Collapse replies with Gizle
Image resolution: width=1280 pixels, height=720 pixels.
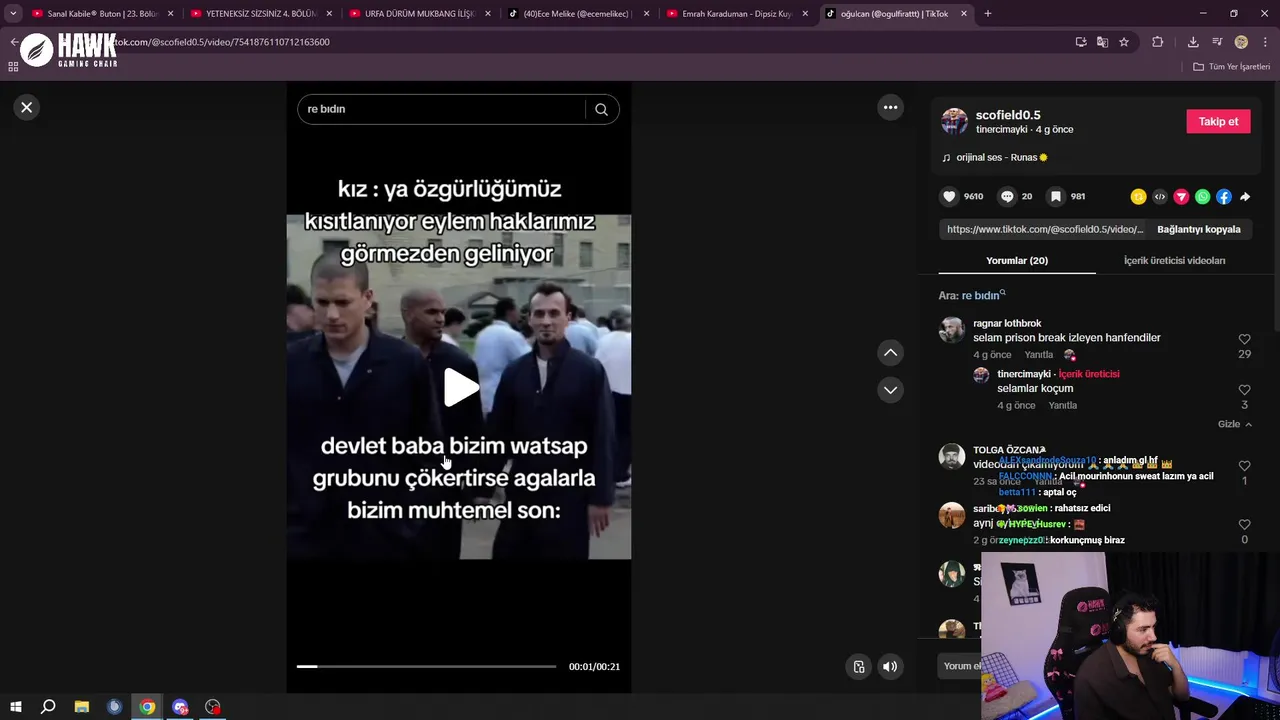(1234, 424)
